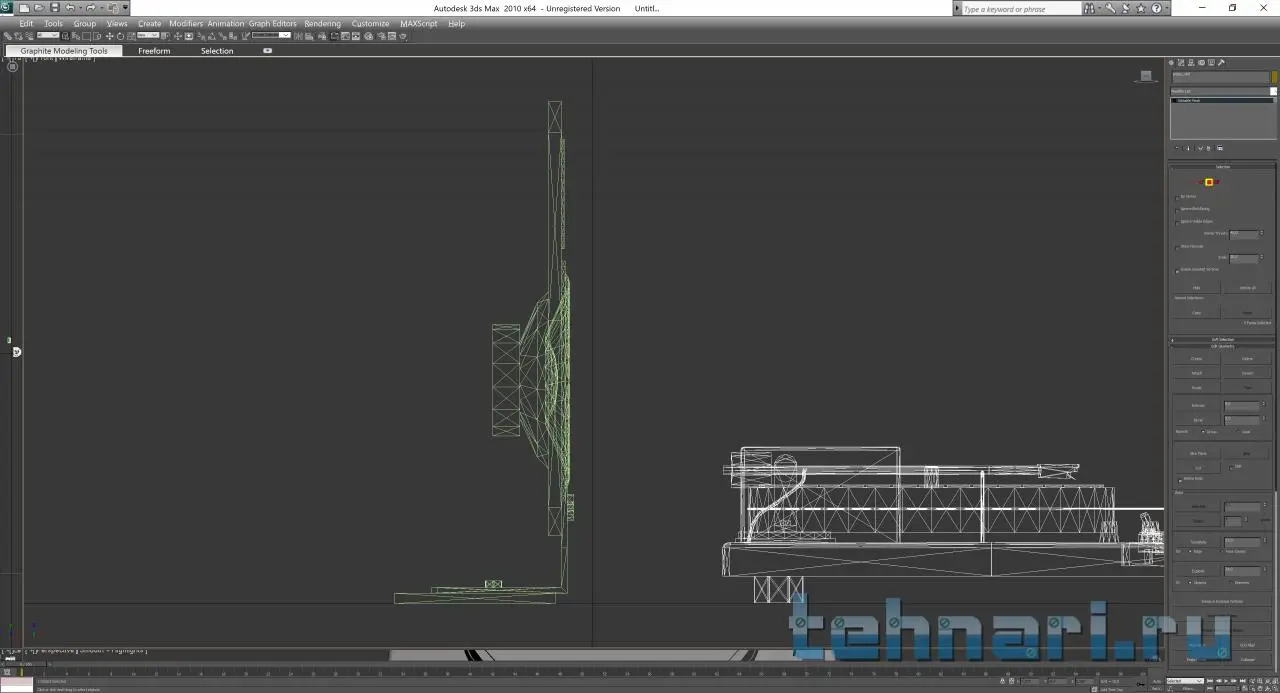Open the Named Selection Sets dropdown

click(x=271, y=36)
